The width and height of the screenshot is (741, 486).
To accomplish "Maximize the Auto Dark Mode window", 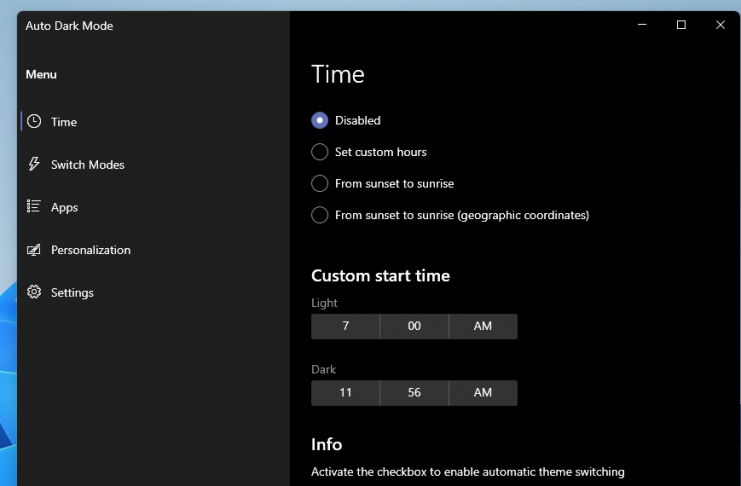I will pos(681,25).
